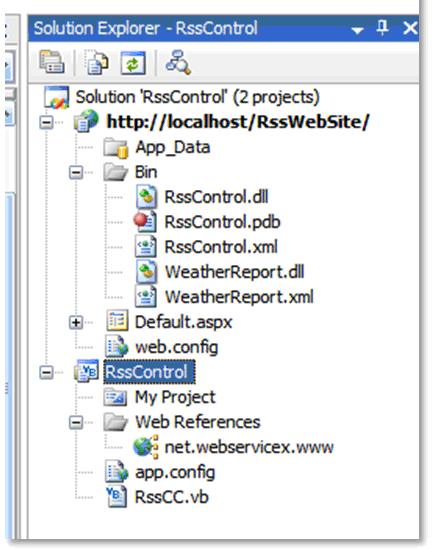
Task: Select the My Project item
Action: point(175,397)
